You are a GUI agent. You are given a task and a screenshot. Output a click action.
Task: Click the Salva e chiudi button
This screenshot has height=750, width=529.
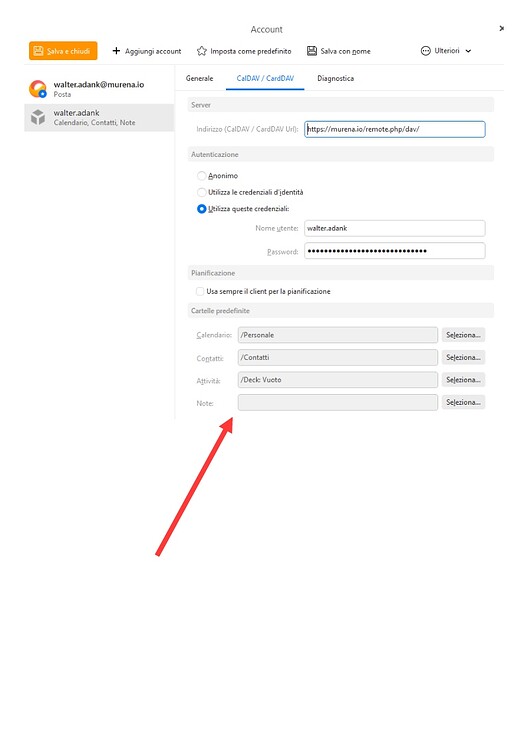click(63, 51)
